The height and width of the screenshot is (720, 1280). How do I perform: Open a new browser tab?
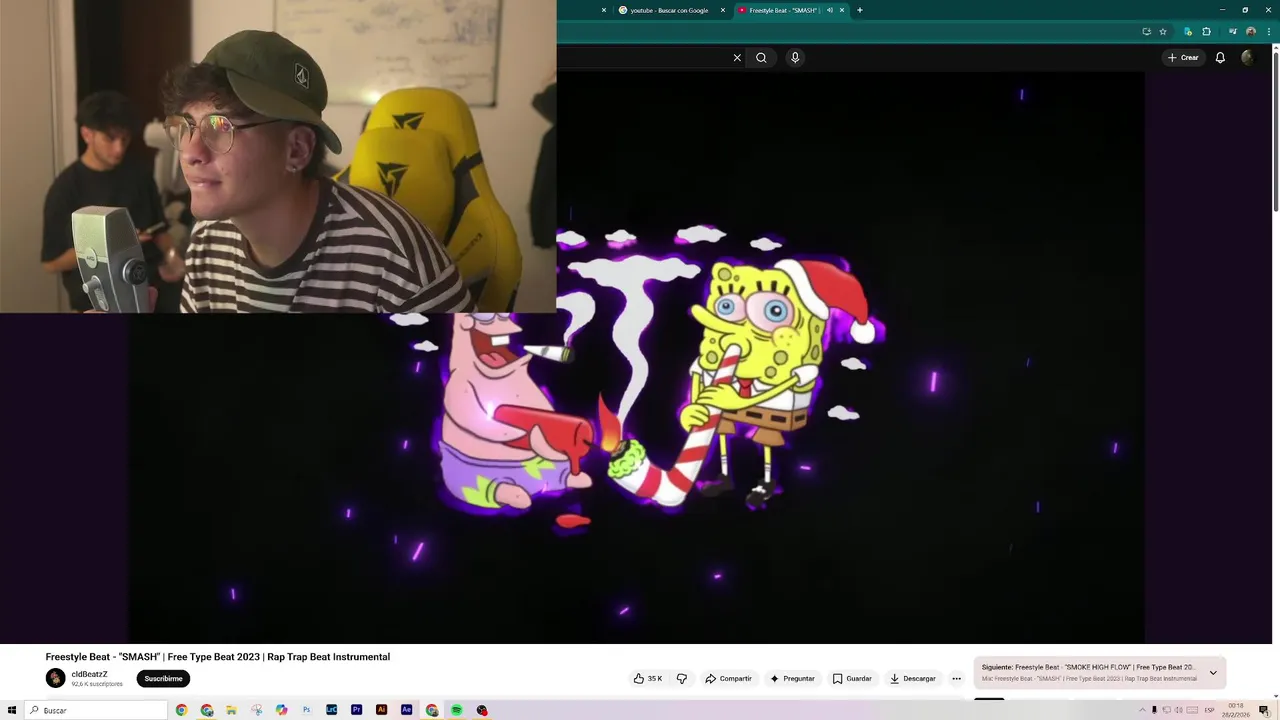click(860, 10)
